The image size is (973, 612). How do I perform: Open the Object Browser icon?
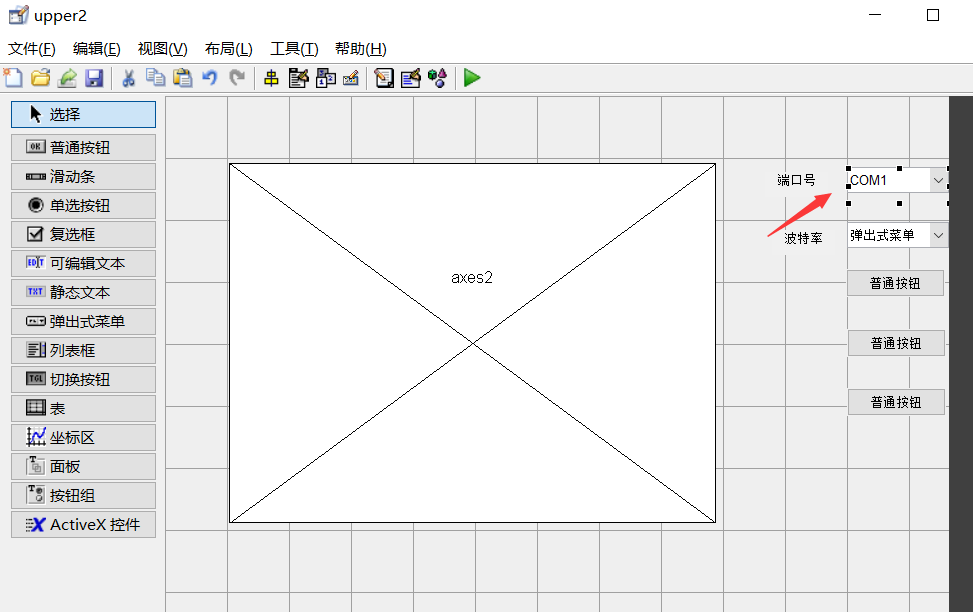point(437,78)
